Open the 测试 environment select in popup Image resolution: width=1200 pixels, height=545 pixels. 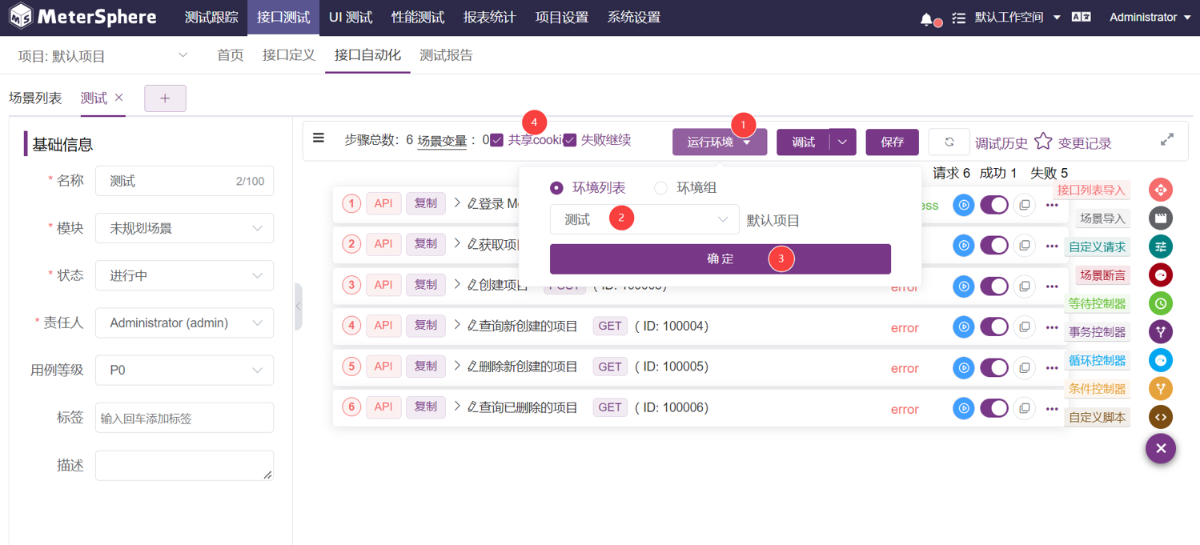[644, 220]
